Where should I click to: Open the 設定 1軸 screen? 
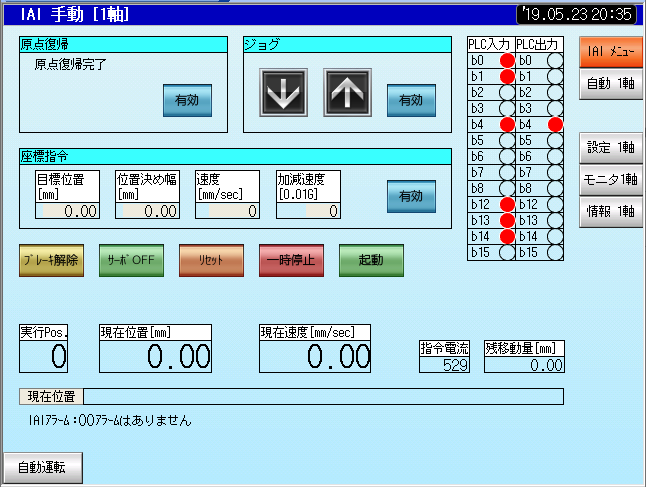pos(611,148)
